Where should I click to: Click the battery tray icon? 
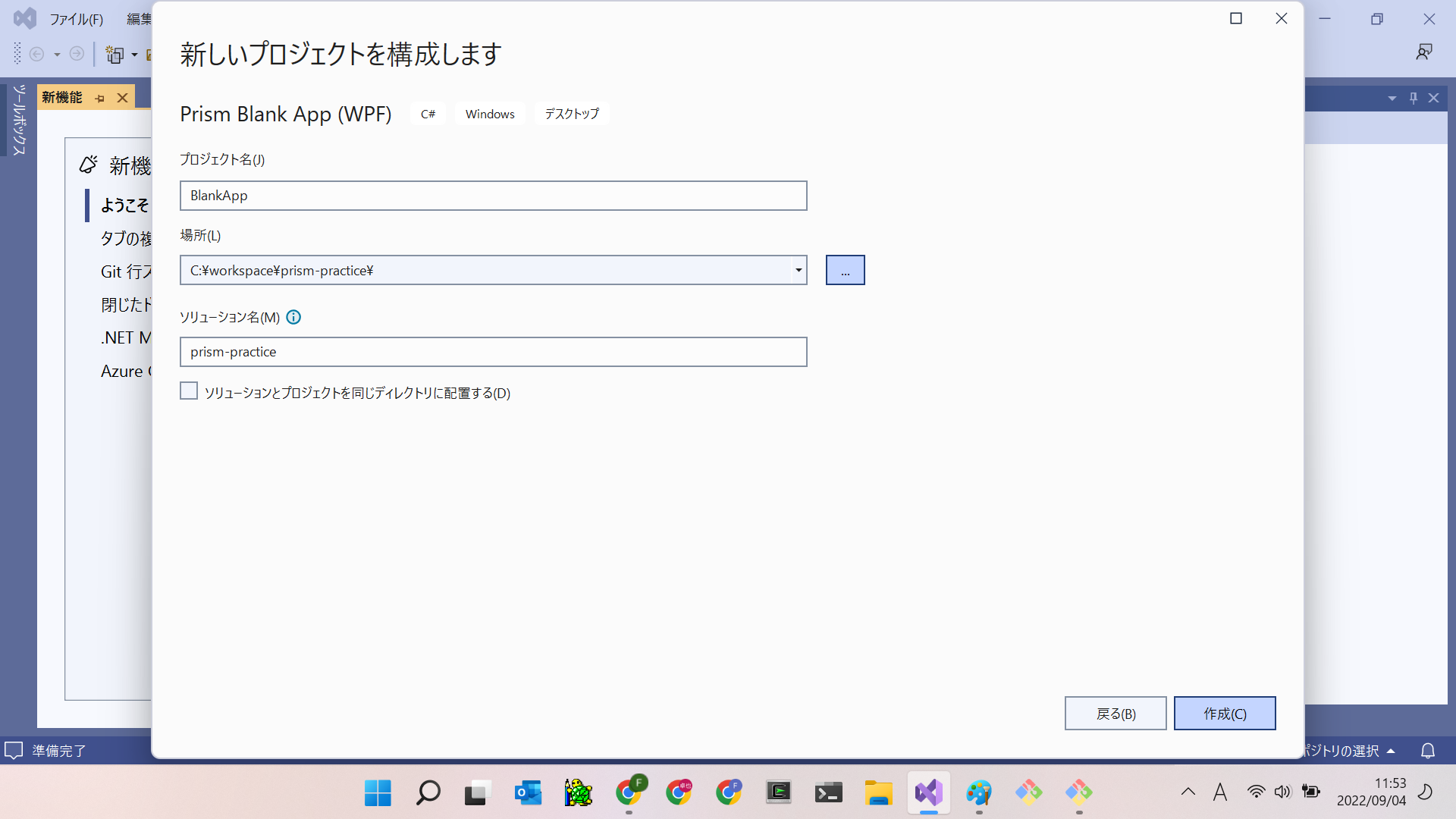point(1310,792)
